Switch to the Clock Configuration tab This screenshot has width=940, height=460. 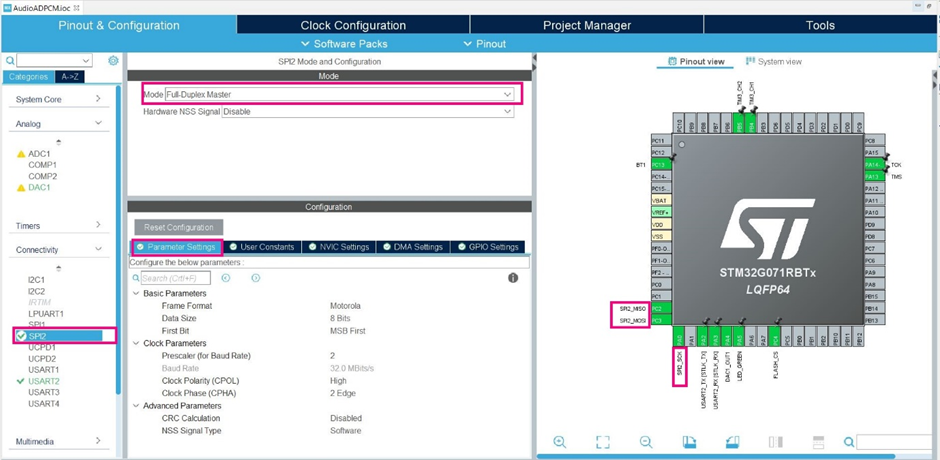(353, 25)
